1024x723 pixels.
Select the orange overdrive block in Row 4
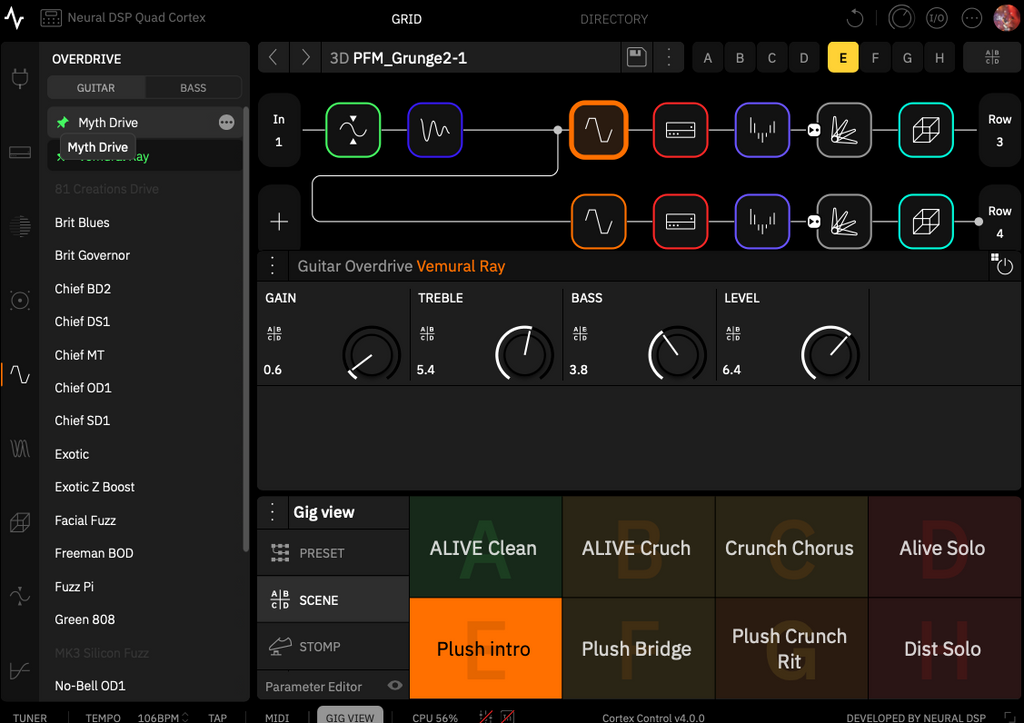[598, 221]
